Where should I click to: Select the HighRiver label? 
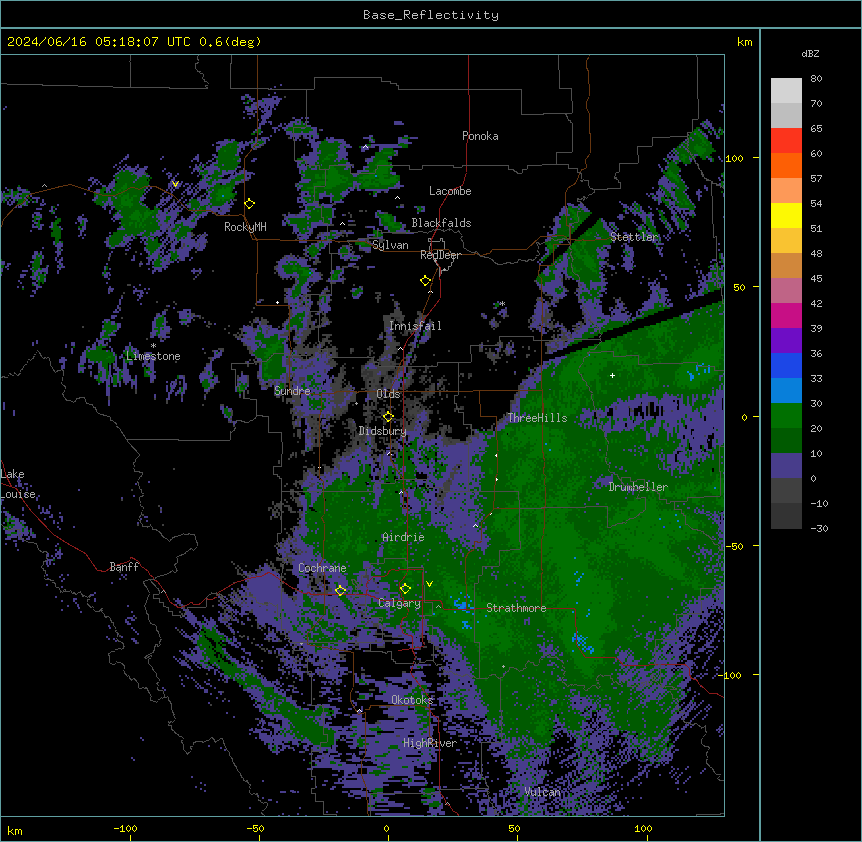tap(430, 743)
